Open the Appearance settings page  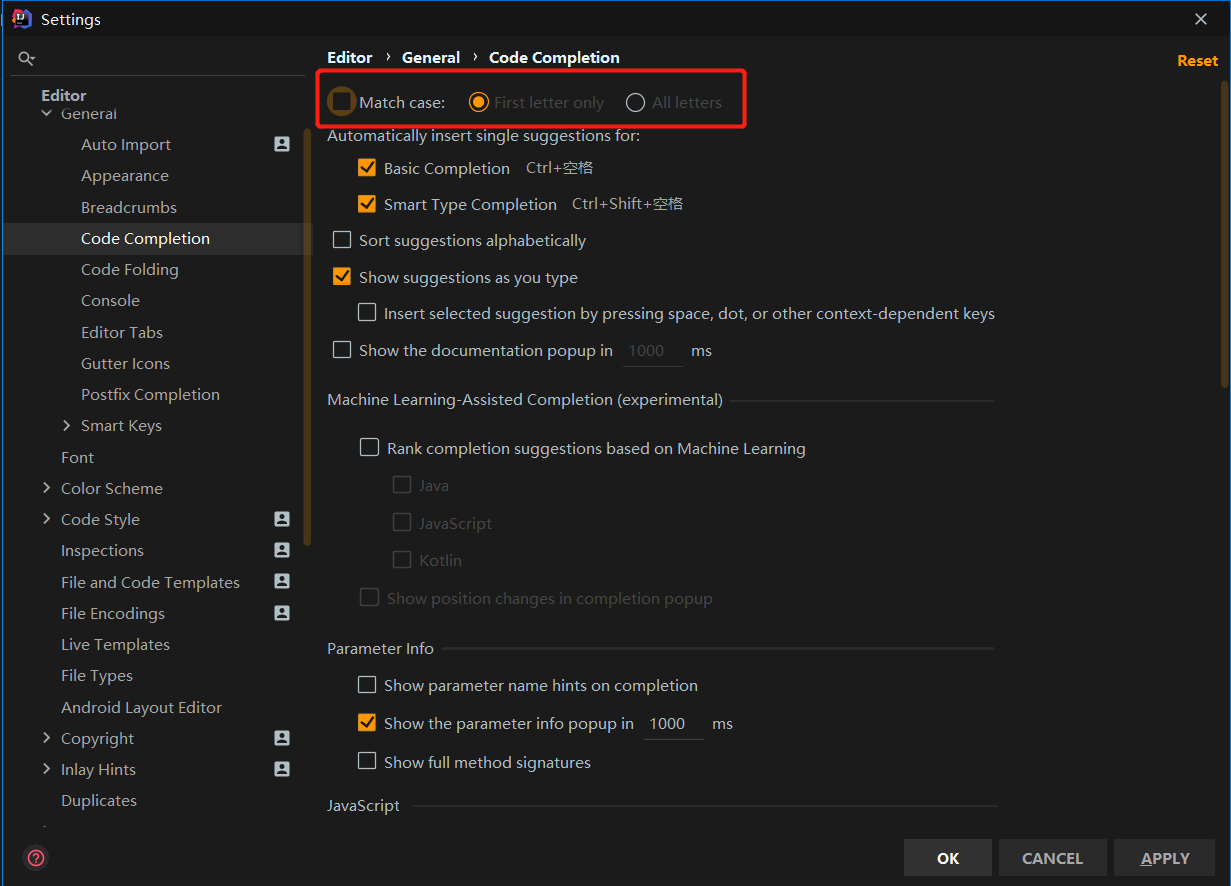click(x=125, y=175)
